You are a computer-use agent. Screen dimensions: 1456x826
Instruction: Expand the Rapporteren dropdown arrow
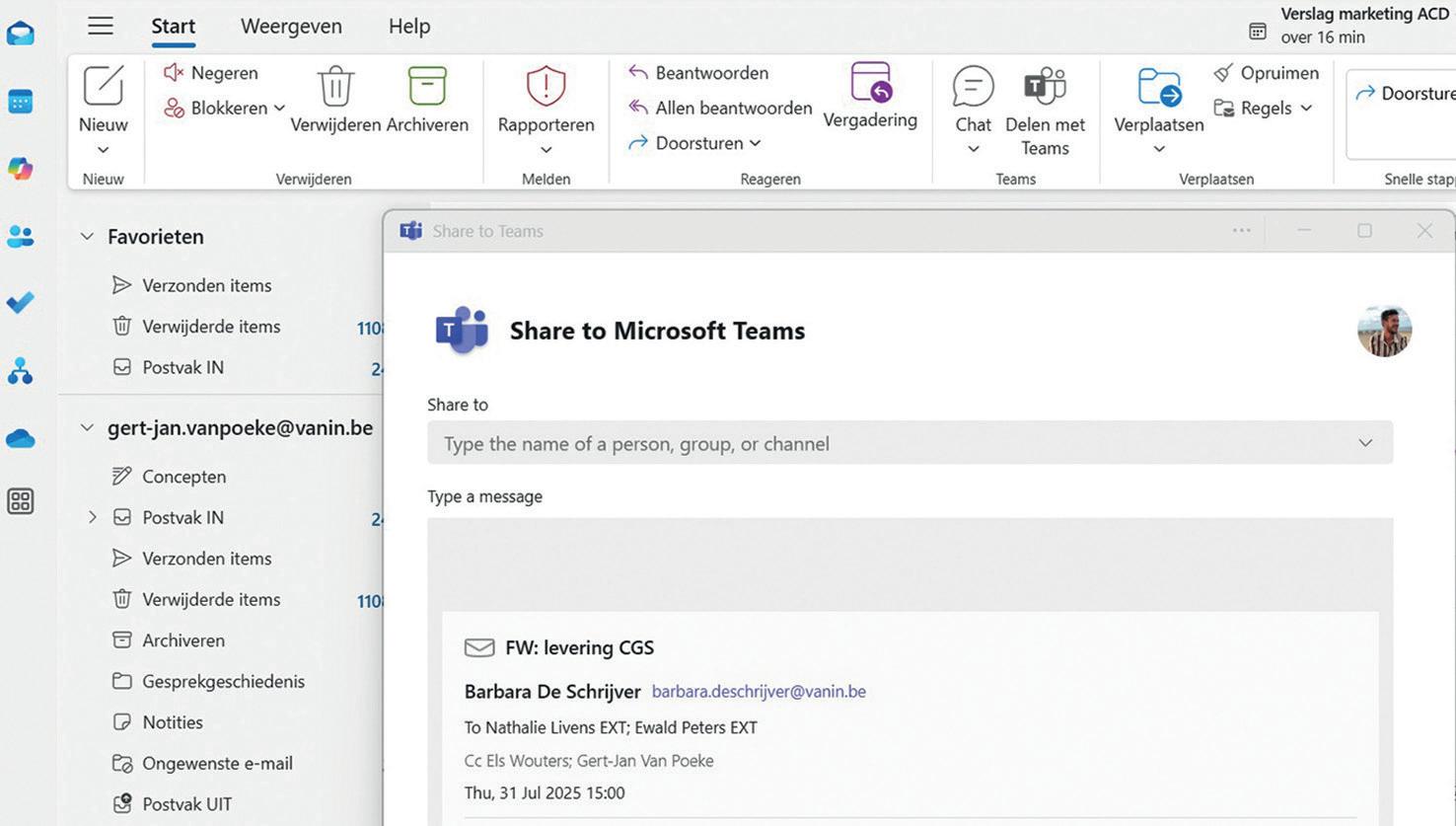click(x=546, y=150)
